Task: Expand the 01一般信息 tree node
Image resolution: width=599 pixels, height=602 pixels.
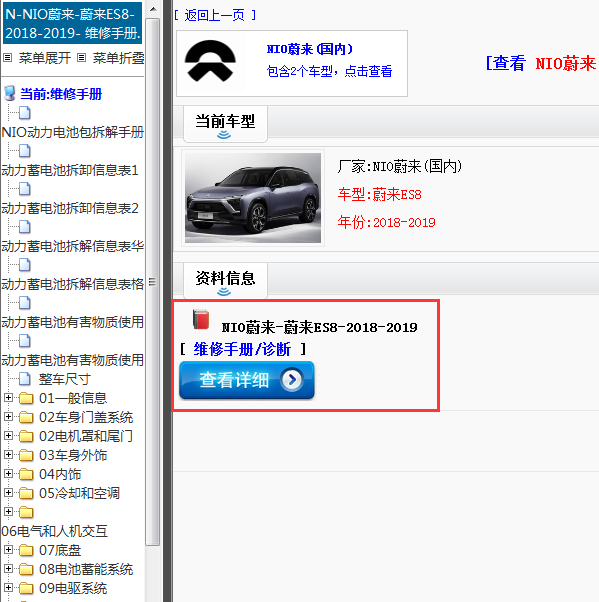Action: 8,398
